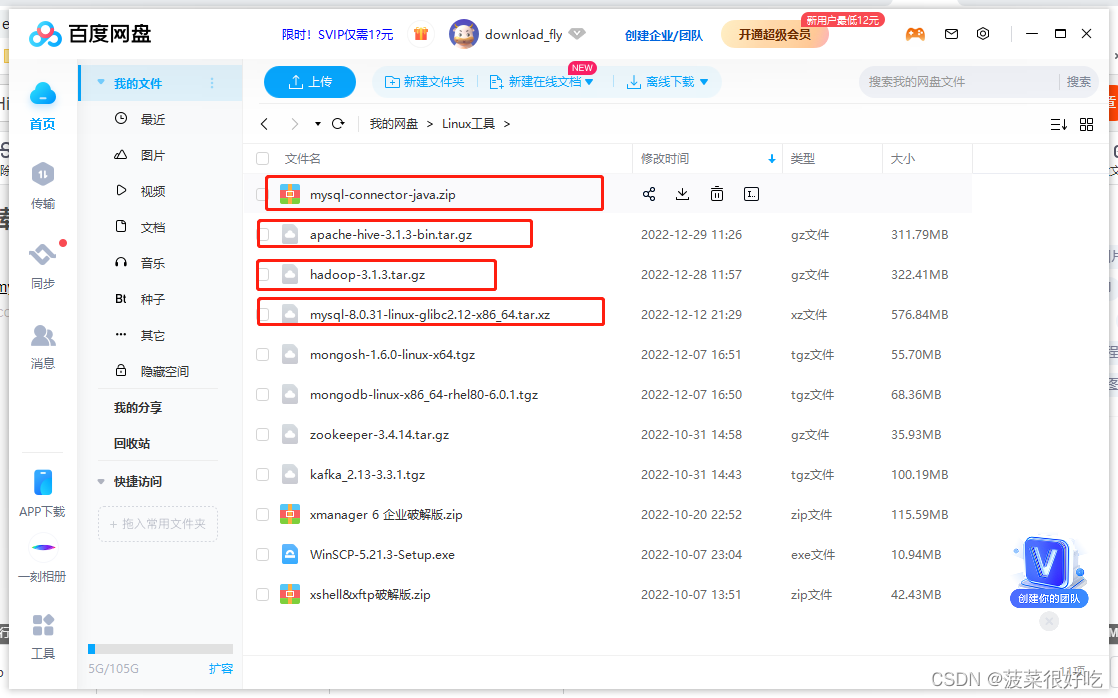Screen dimensions: 1118x698
Task: Refresh the file list
Action: [339, 124]
